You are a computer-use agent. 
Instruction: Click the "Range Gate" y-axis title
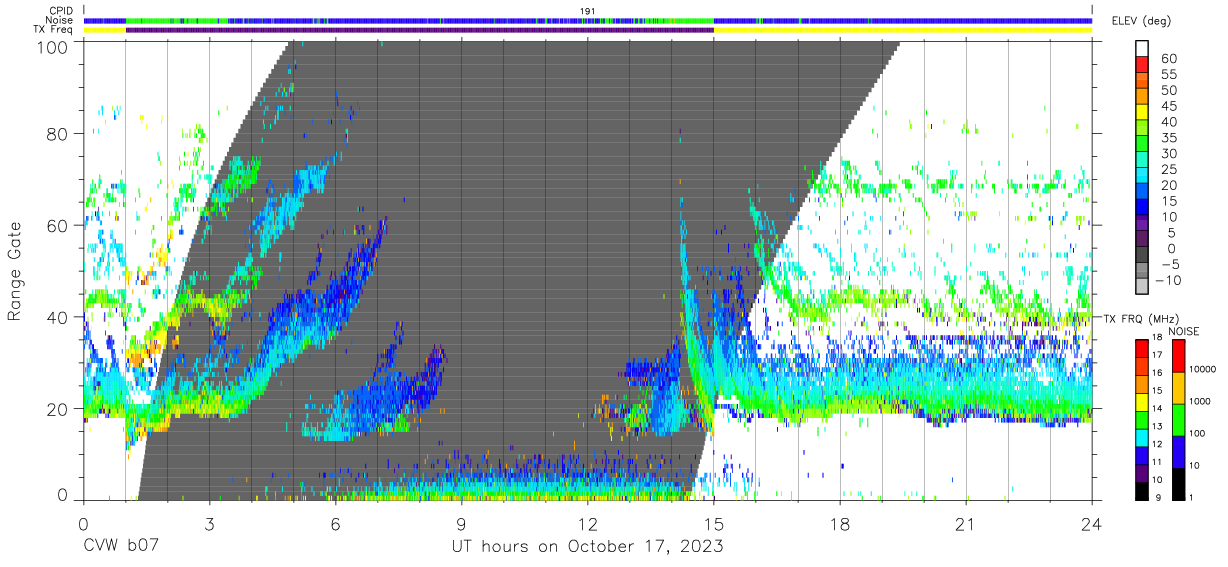pos(16,272)
